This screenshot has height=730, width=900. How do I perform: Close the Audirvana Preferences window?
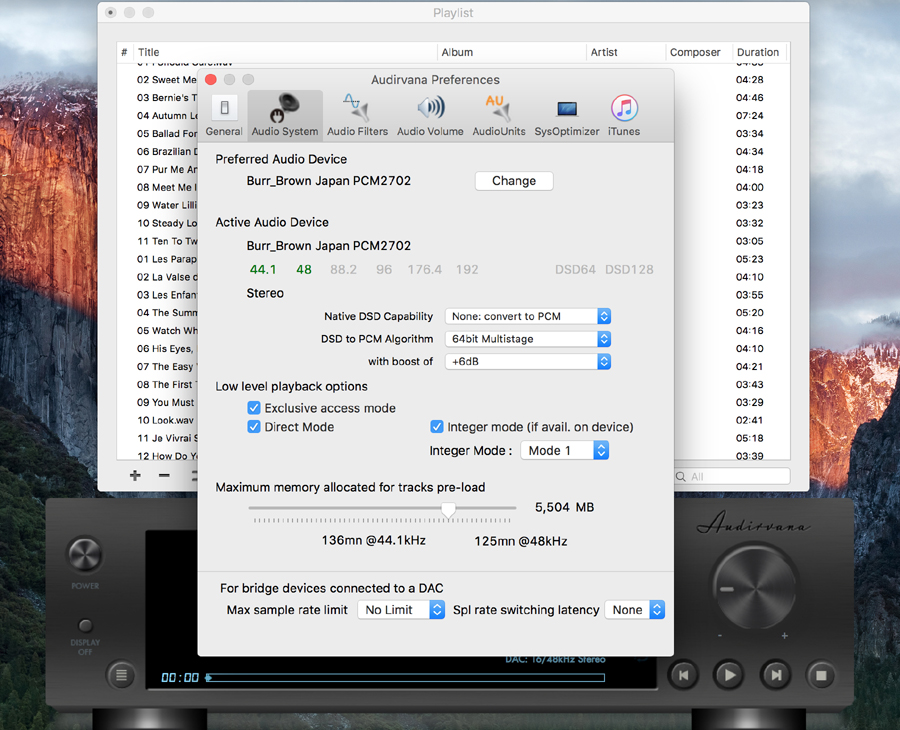(x=211, y=79)
